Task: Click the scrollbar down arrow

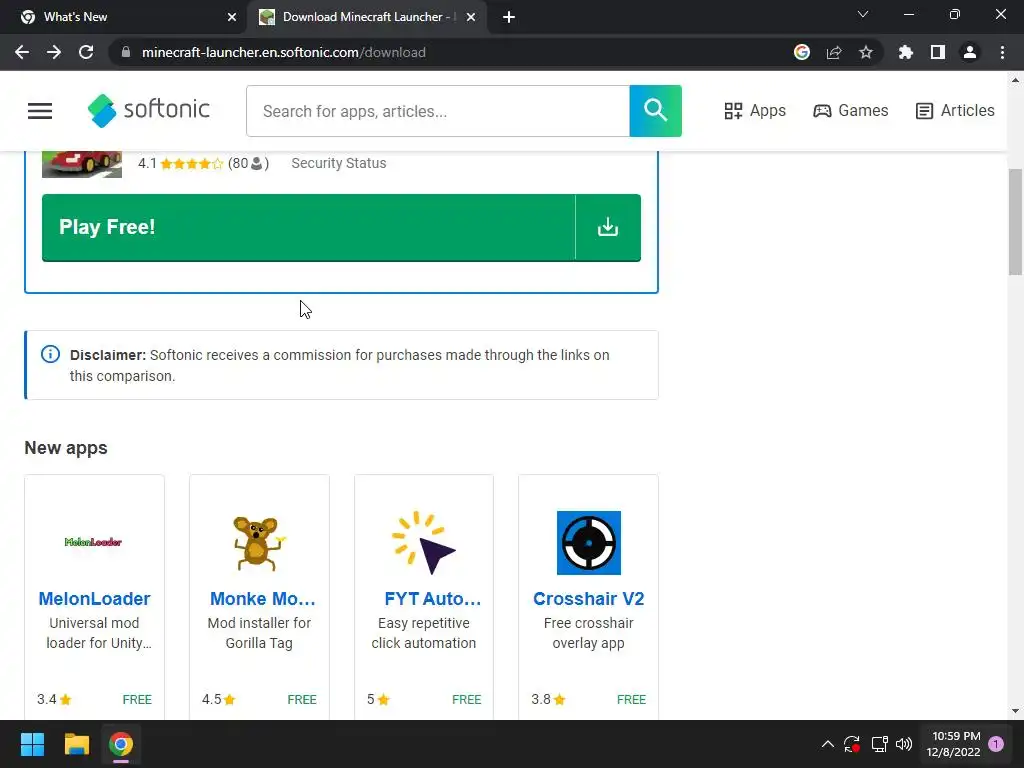Action: pyautogui.click(x=1015, y=711)
